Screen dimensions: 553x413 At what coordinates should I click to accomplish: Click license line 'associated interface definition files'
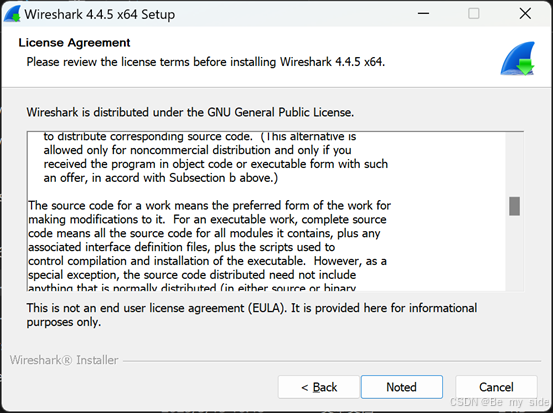182,247
